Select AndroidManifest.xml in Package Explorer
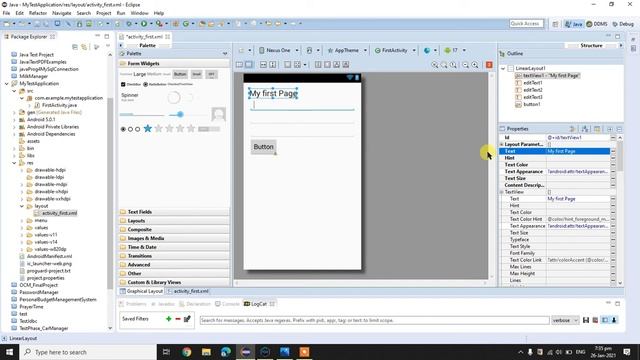640x360 pixels. point(49,256)
